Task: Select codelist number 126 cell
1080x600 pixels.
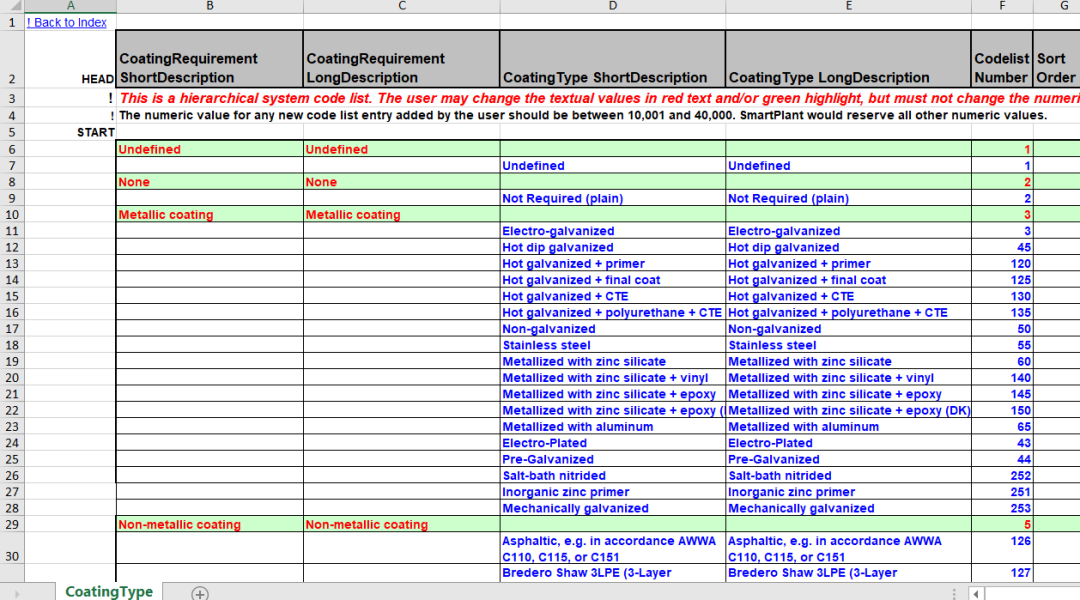Action: click(1002, 549)
